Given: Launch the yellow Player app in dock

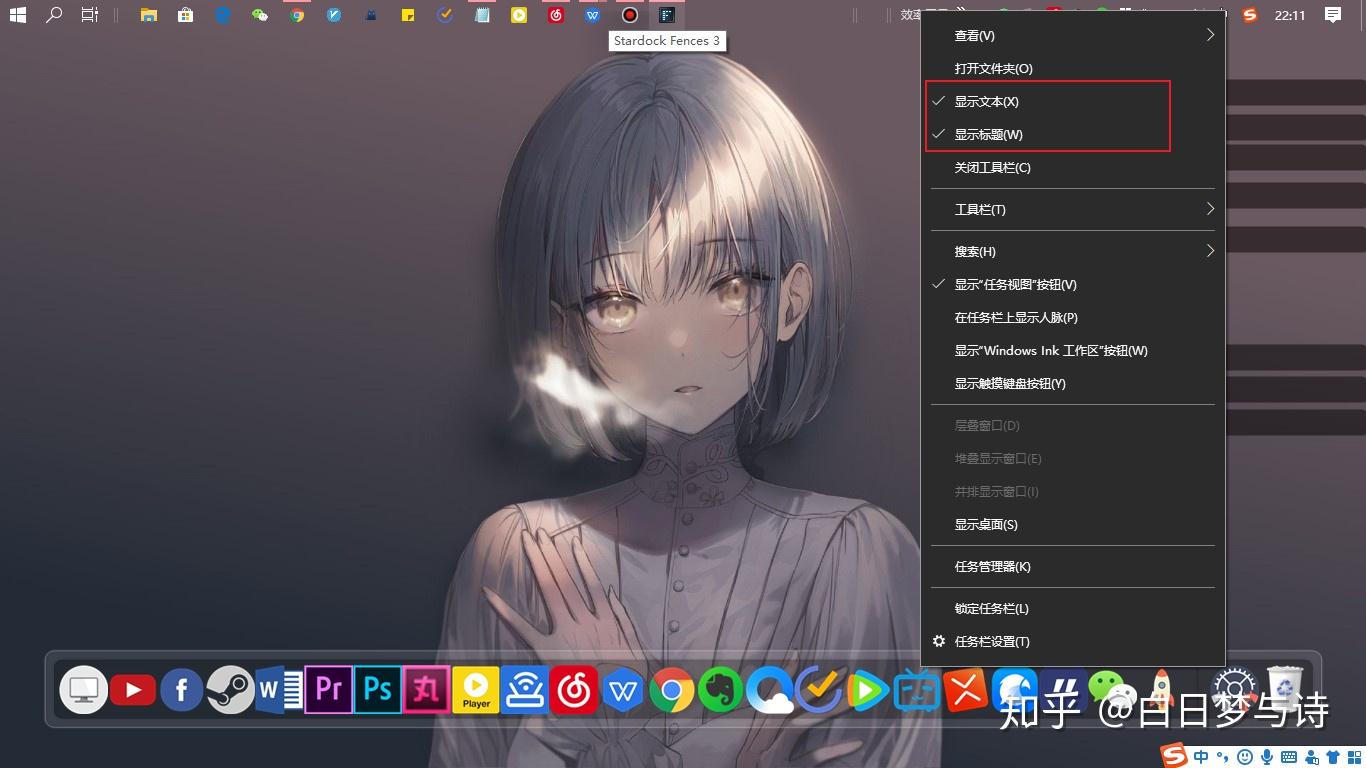Looking at the screenshot, I should tap(476, 690).
